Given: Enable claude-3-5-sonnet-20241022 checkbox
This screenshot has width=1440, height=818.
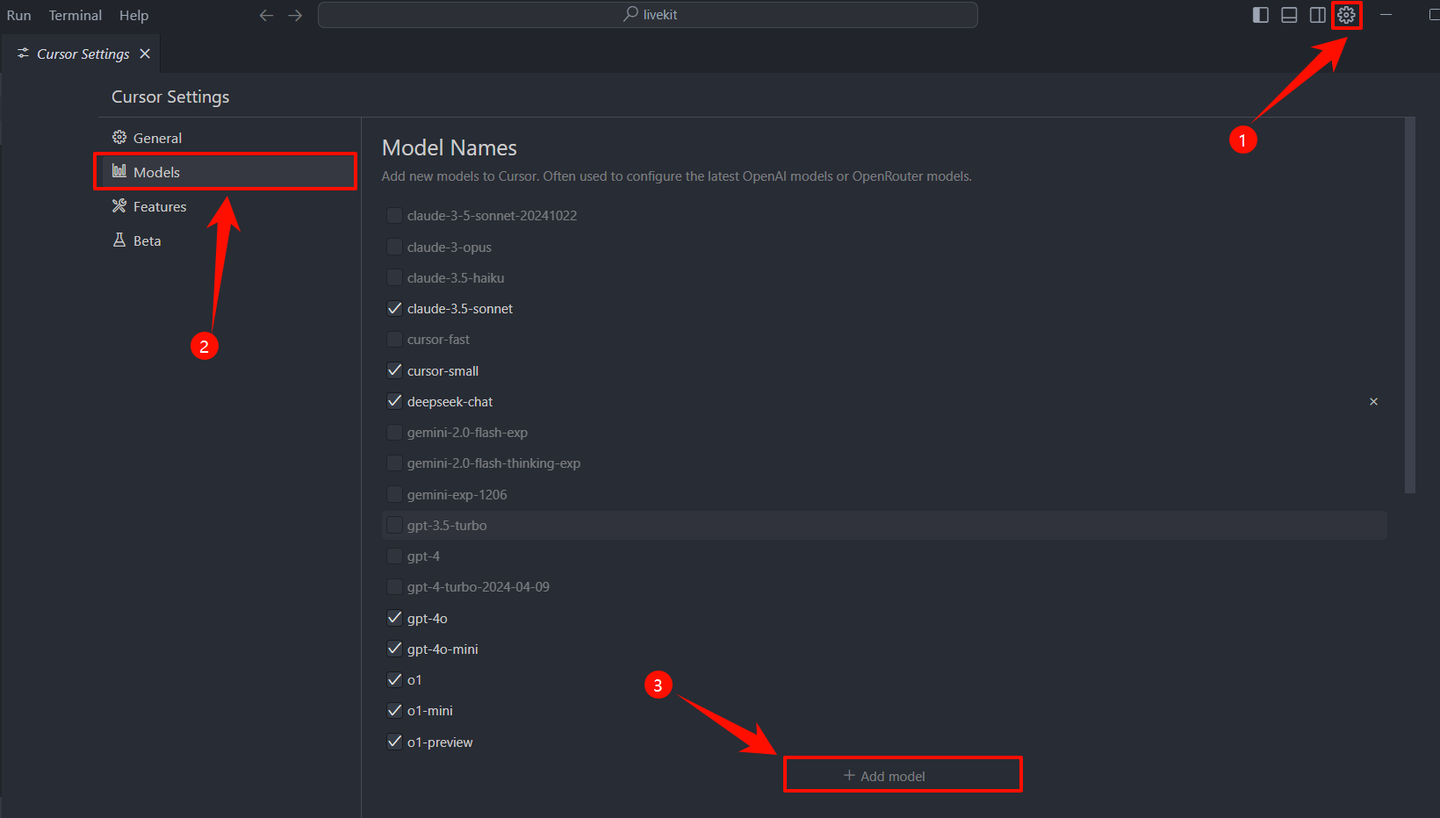Looking at the screenshot, I should (394, 215).
